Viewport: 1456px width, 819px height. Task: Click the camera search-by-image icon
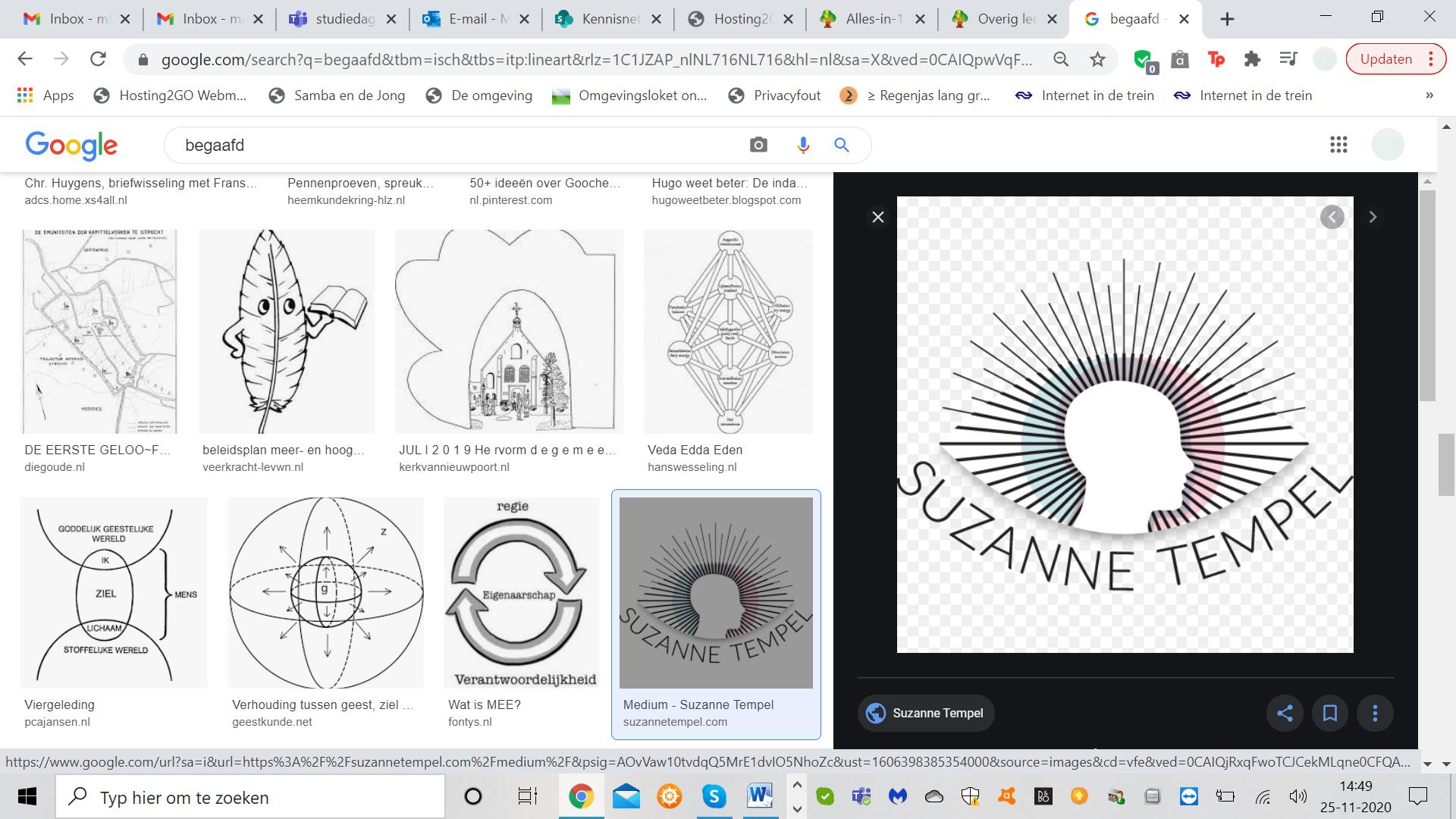pyautogui.click(x=758, y=145)
